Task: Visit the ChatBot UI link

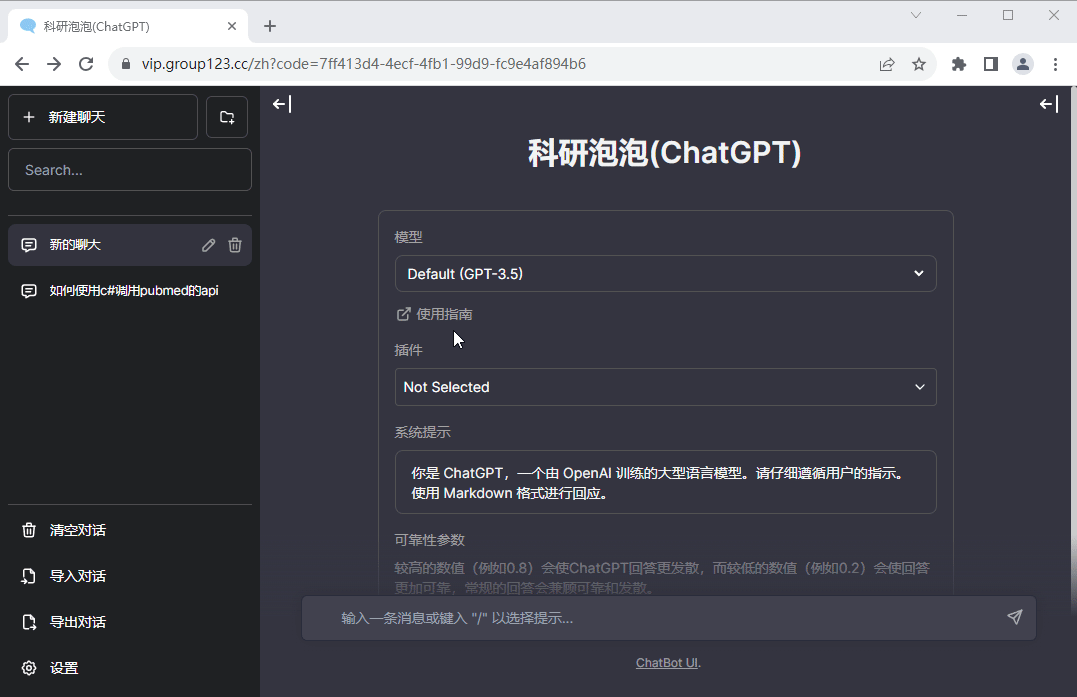Action: [x=666, y=662]
